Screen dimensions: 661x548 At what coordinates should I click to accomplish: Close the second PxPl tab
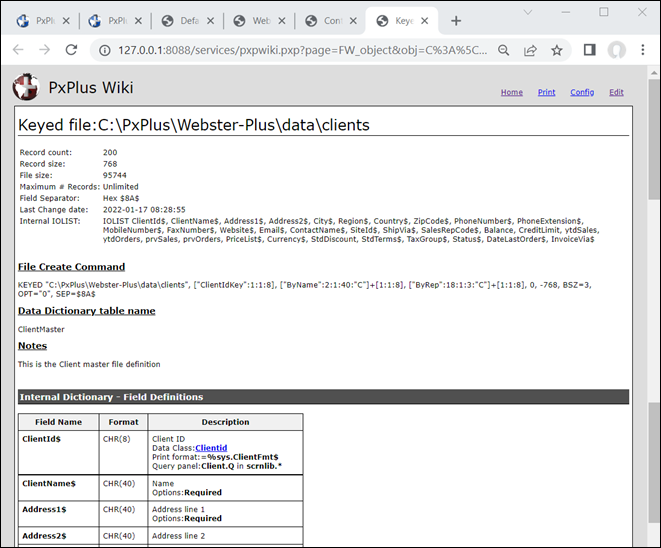138,21
